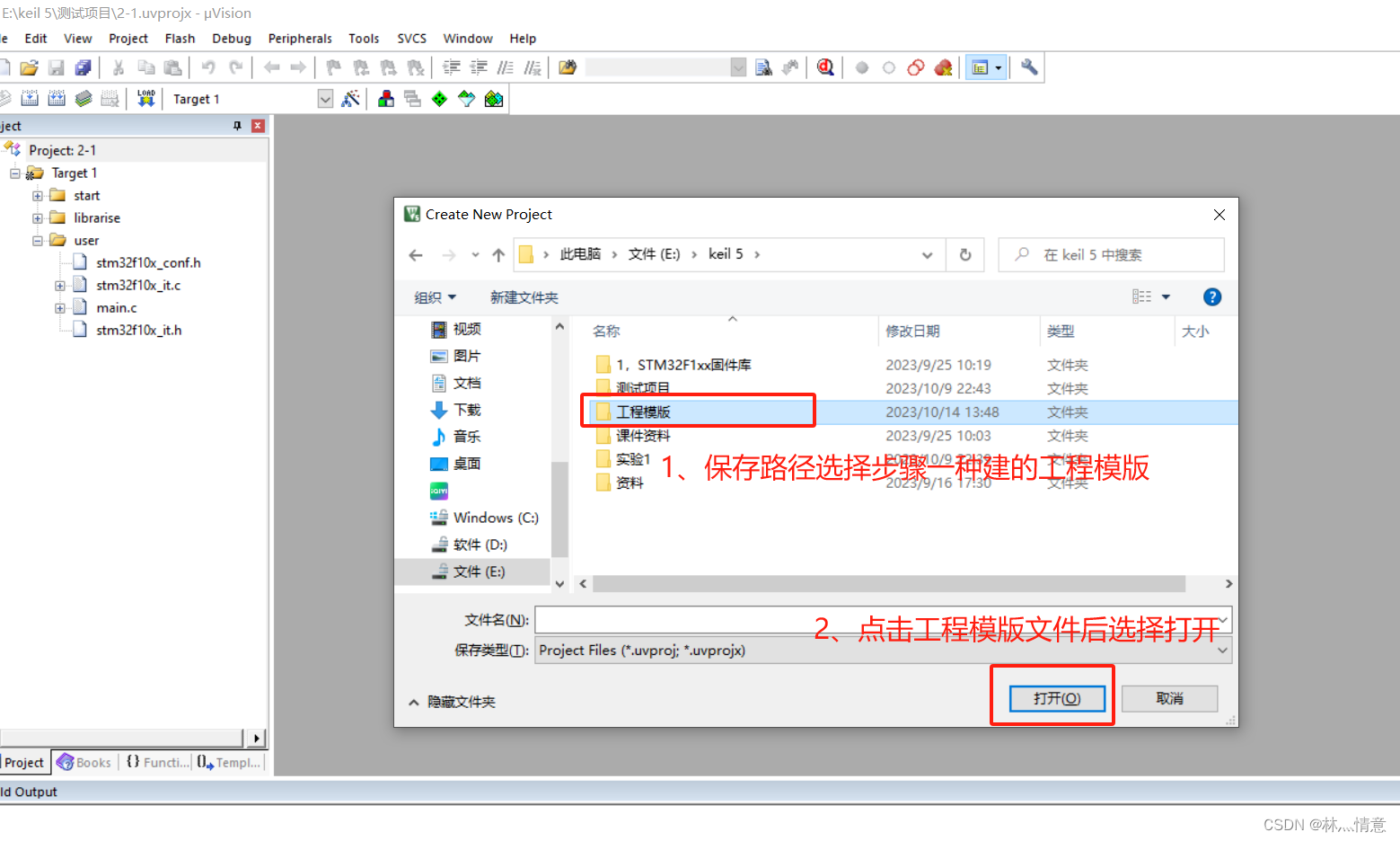Click the Indent selection icon
The image size is (1400, 841).
[452, 67]
